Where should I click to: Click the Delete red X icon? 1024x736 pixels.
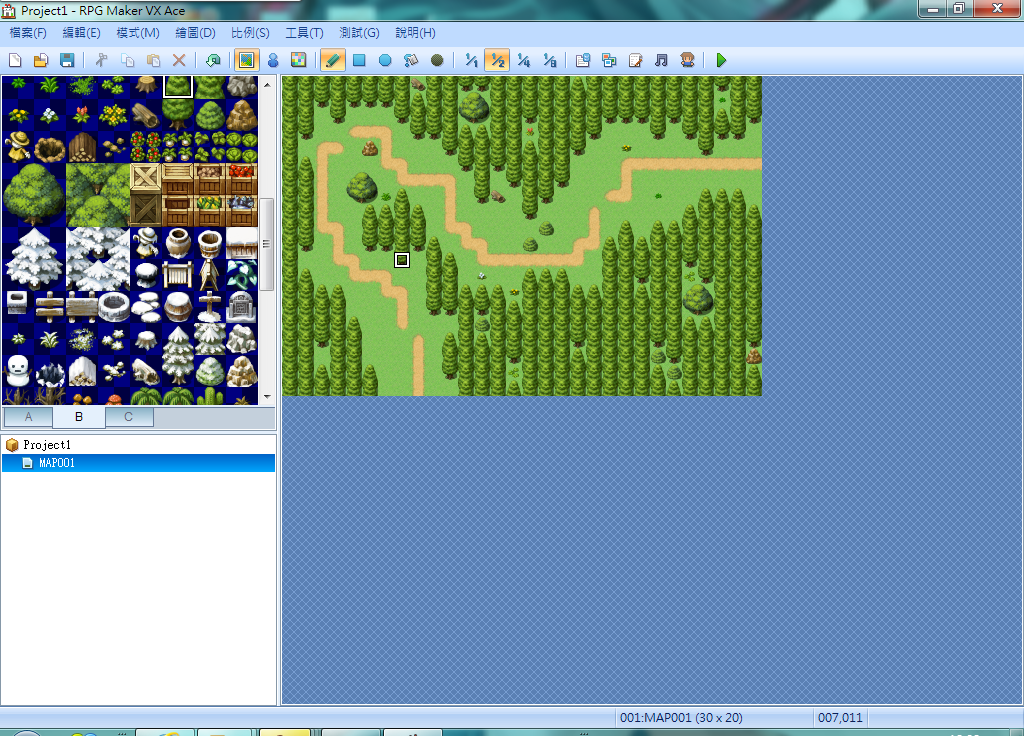click(179, 61)
